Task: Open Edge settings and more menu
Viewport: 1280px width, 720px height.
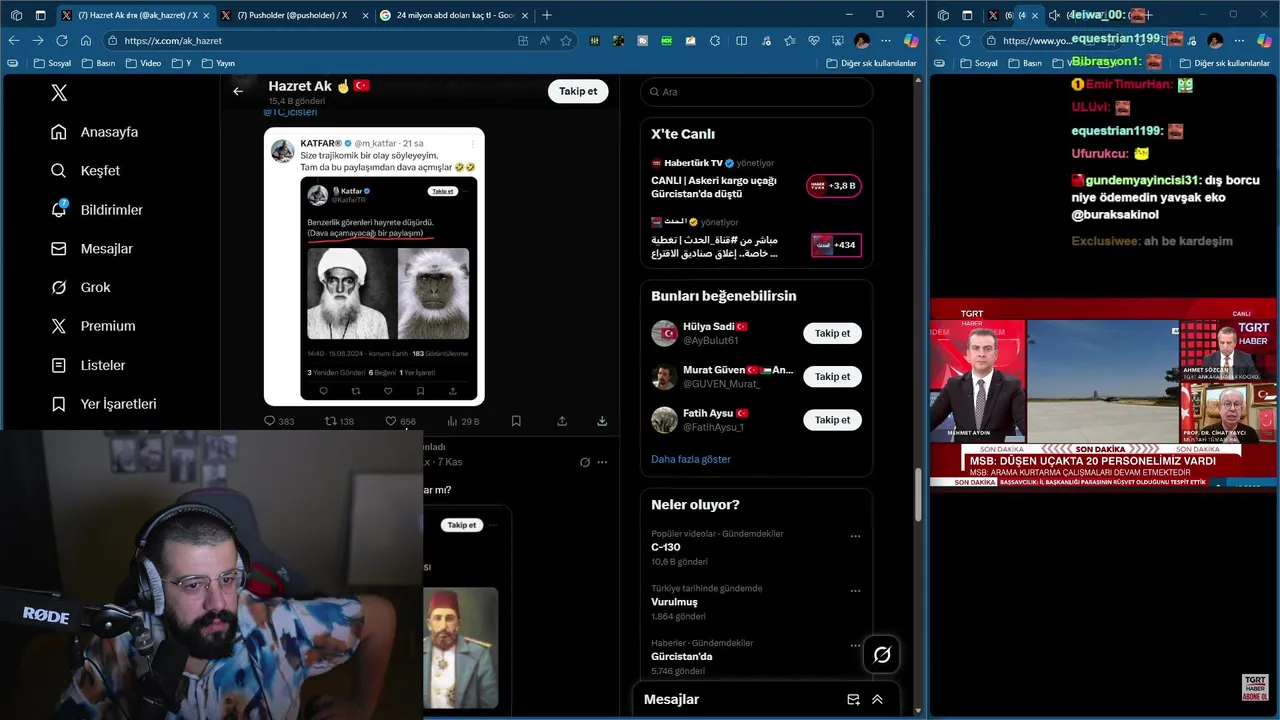Action: click(885, 41)
